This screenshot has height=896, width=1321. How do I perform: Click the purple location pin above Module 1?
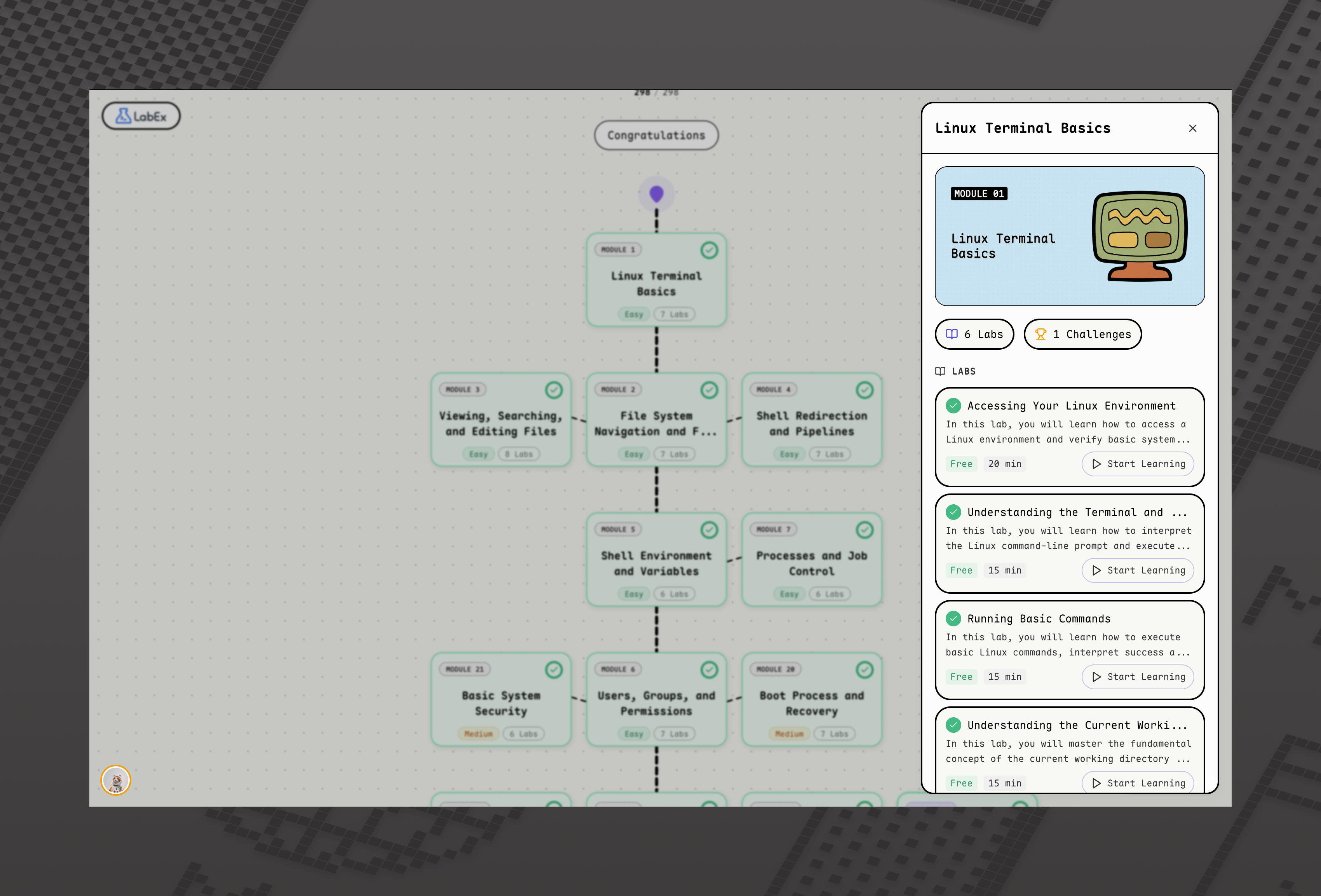pos(657,193)
